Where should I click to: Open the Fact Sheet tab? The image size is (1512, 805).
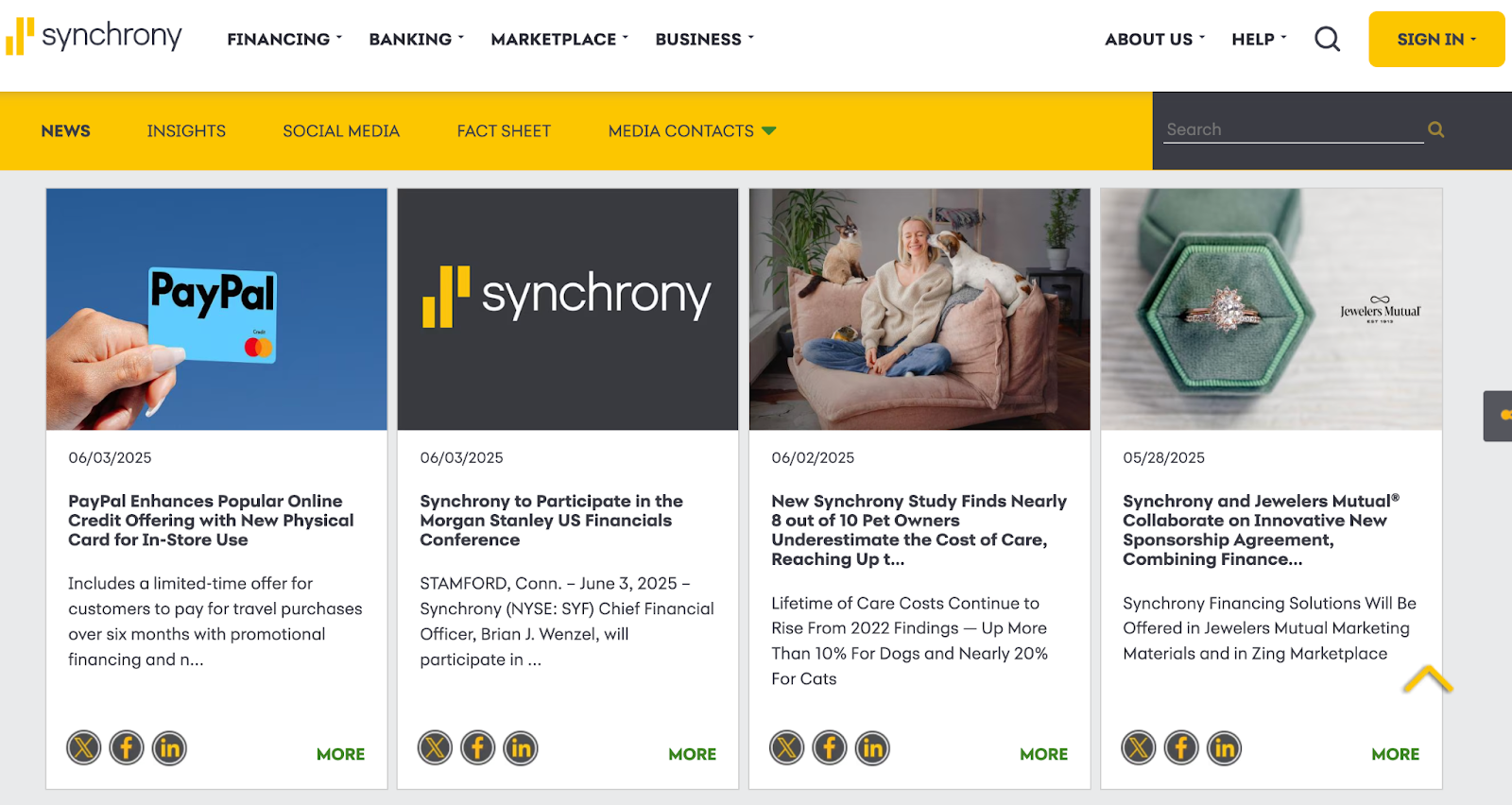(x=504, y=131)
